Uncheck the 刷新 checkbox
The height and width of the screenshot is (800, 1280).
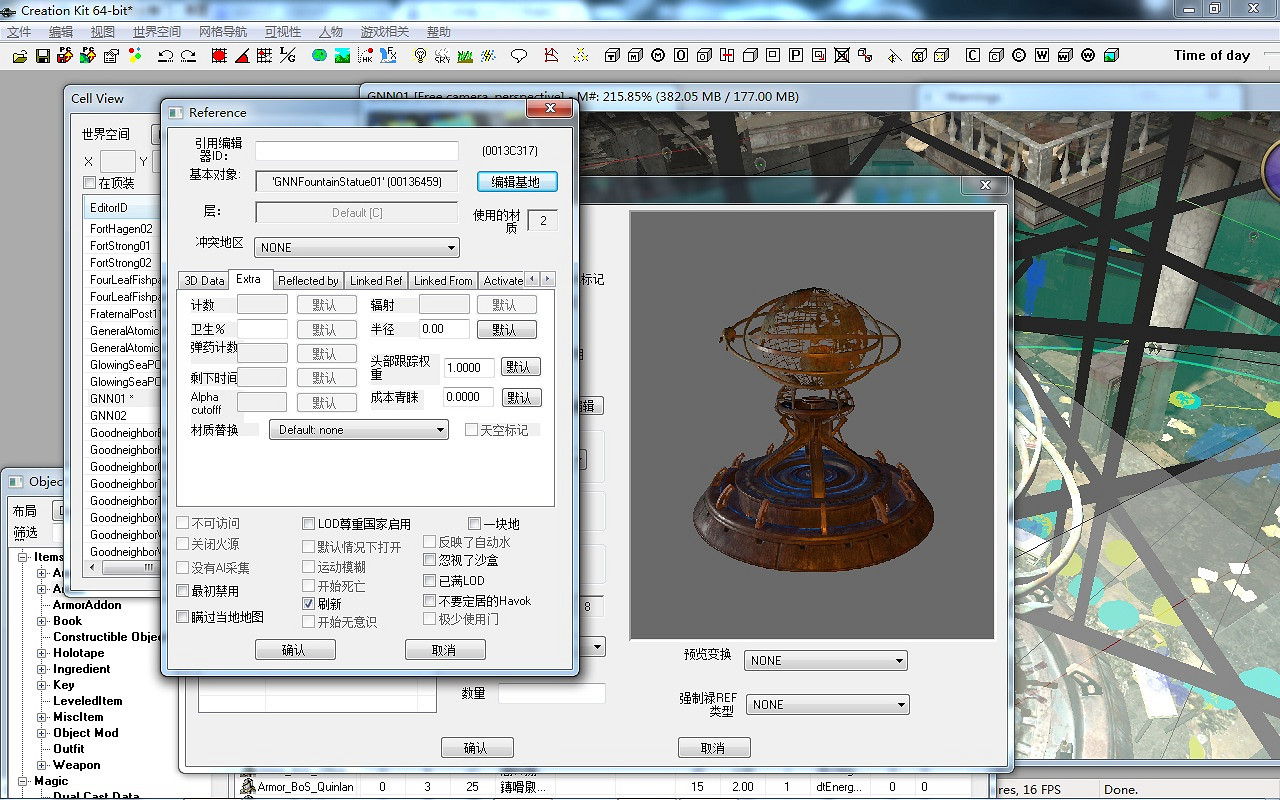click(309, 604)
